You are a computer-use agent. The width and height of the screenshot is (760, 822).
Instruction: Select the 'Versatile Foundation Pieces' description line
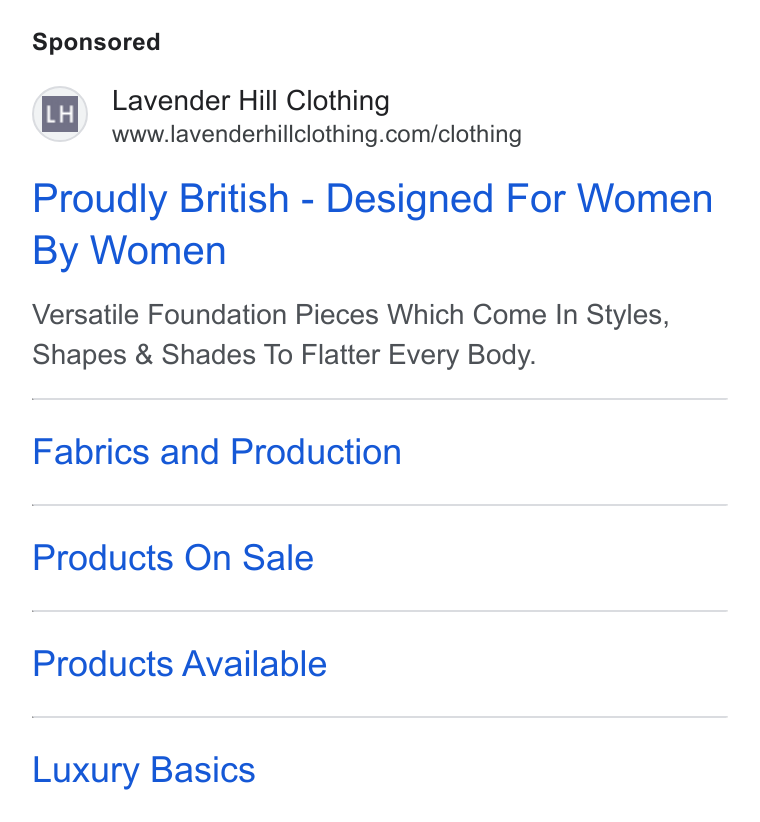351,316
